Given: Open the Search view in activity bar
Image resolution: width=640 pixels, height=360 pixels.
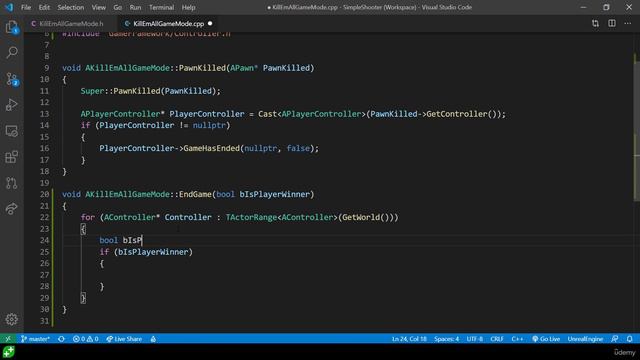Looking at the screenshot, I should 11,52.
